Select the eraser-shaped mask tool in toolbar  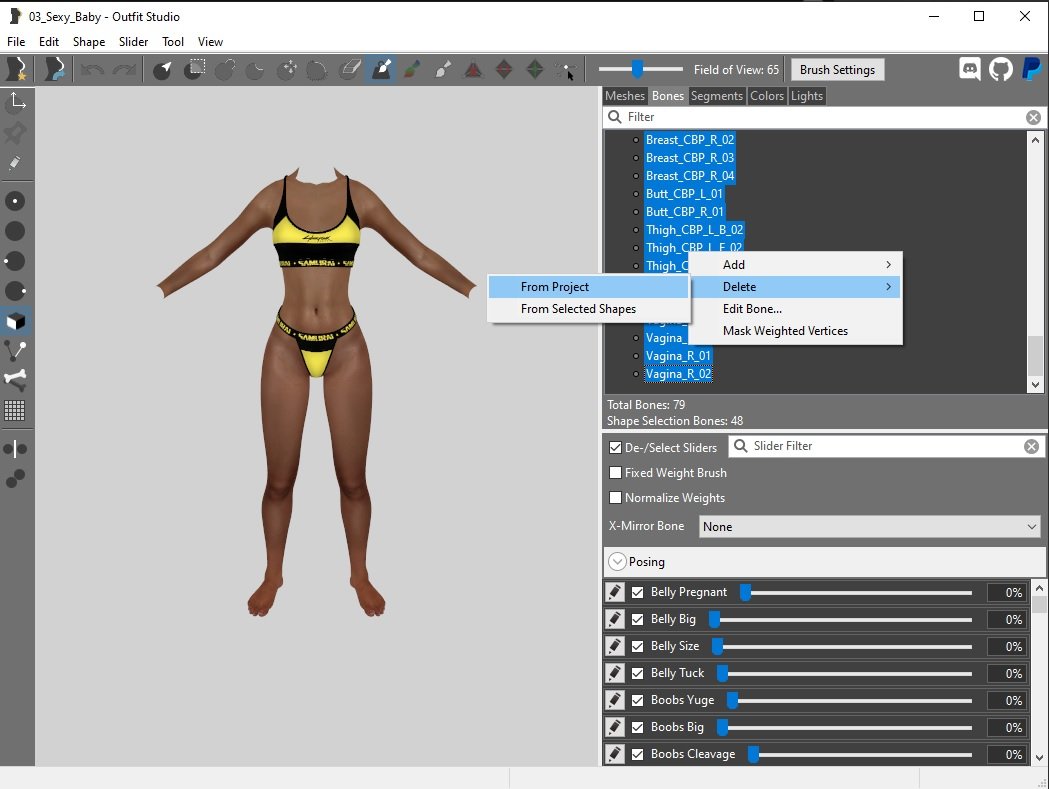(349, 69)
